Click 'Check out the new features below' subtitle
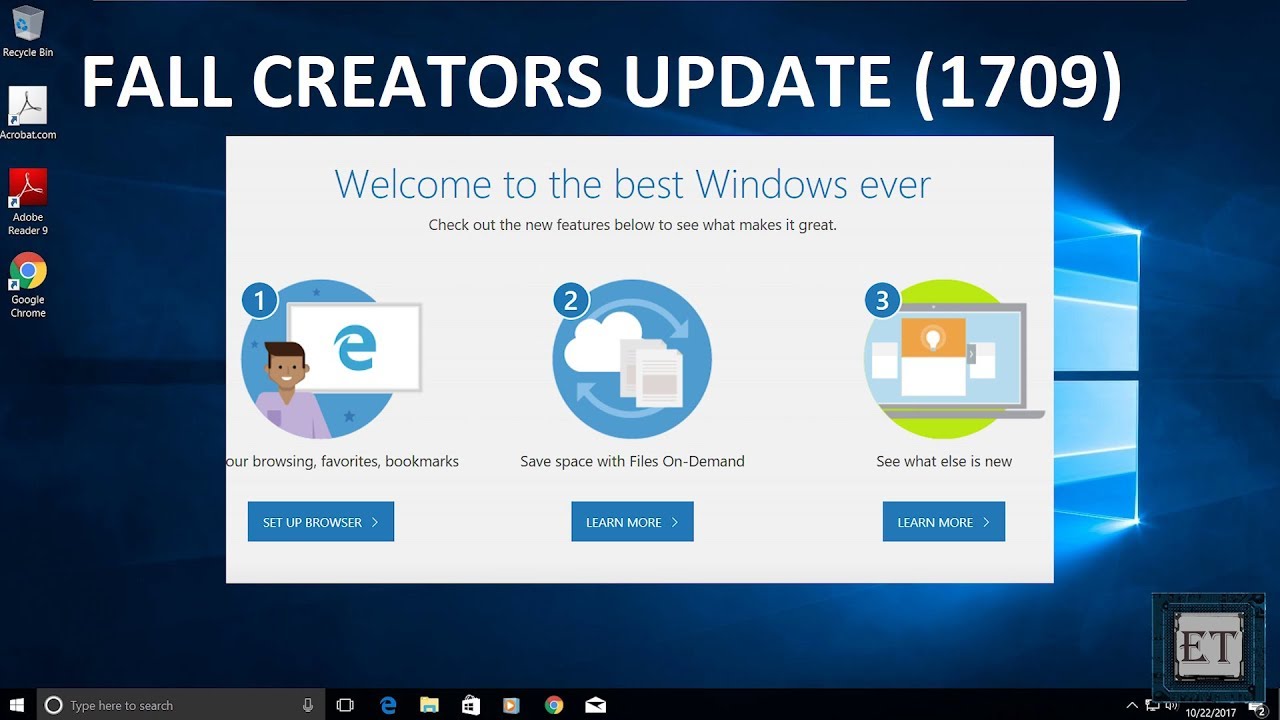This screenshot has height=720, width=1280. click(x=632, y=225)
